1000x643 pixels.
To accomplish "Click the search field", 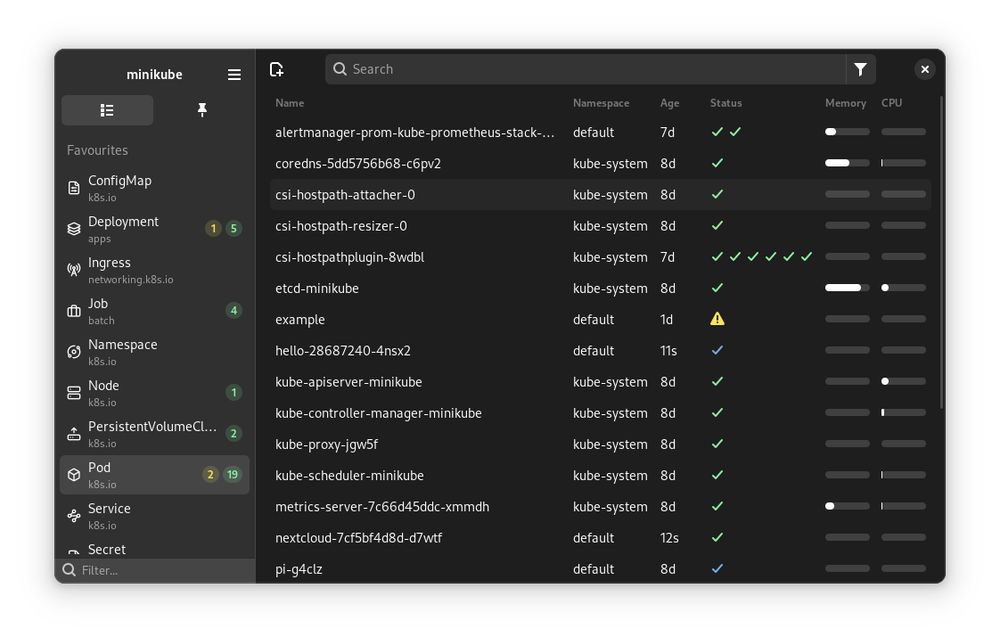I will pos(585,70).
